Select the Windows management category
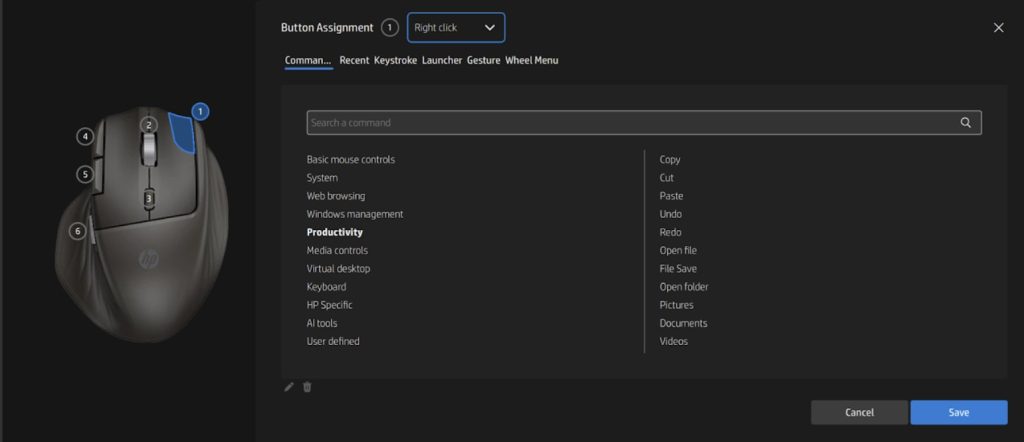Image resolution: width=1024 pixels, height=442 pixels. 355,214
